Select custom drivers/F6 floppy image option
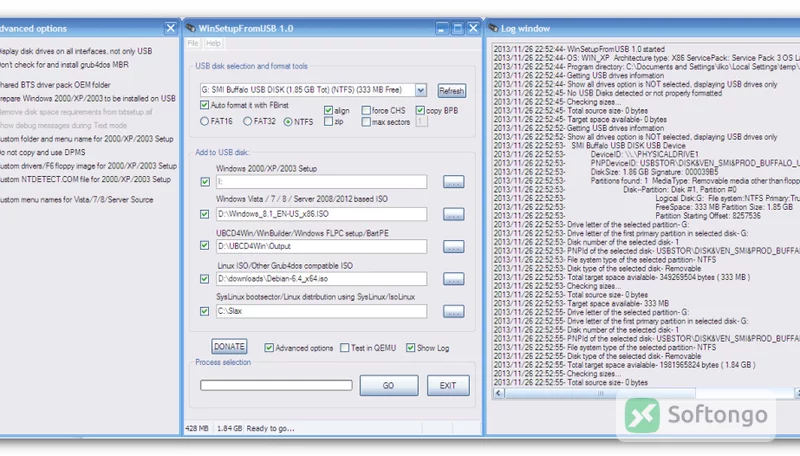The width and height of the screenshot is (800, 456). (88, 166)
